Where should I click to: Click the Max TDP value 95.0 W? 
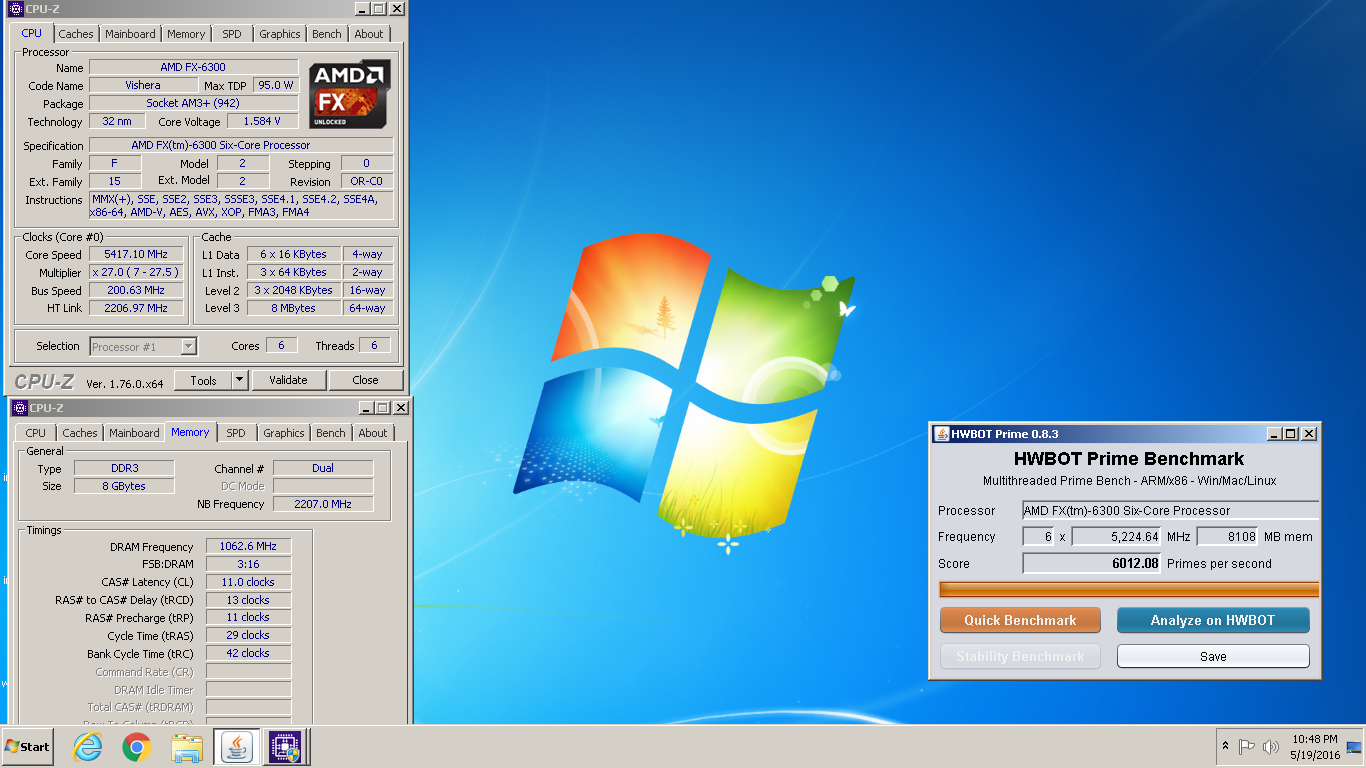point(276,86)
